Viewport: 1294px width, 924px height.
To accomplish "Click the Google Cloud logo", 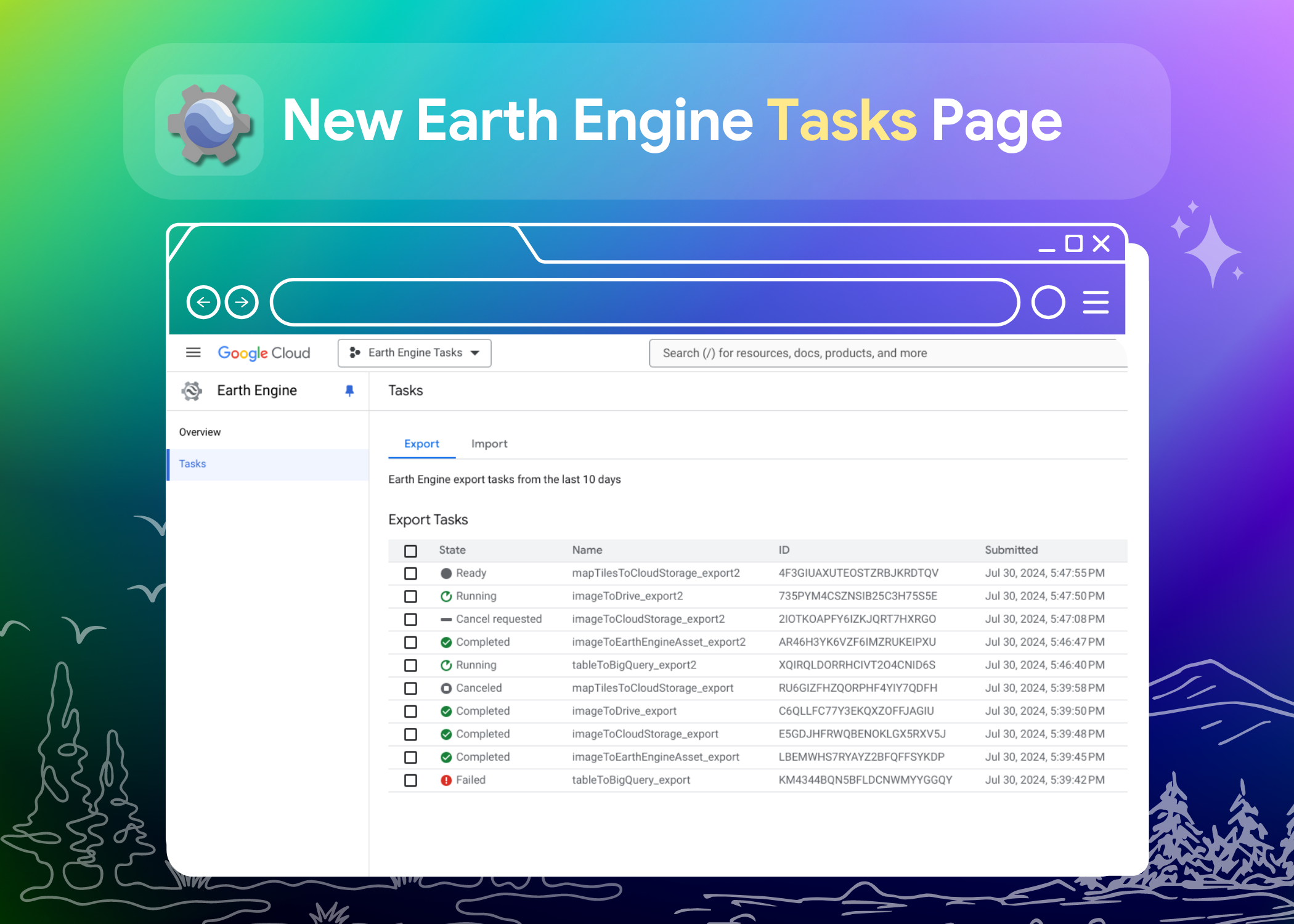I will (264, 353).
